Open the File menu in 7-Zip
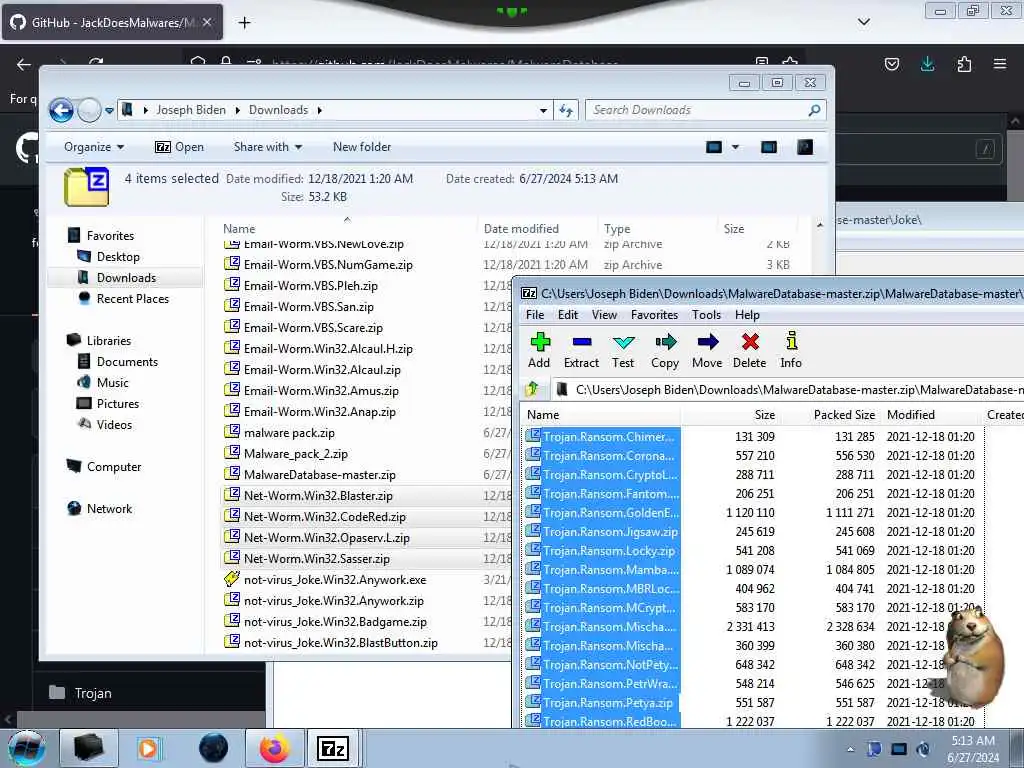 [x=535, y=315]
